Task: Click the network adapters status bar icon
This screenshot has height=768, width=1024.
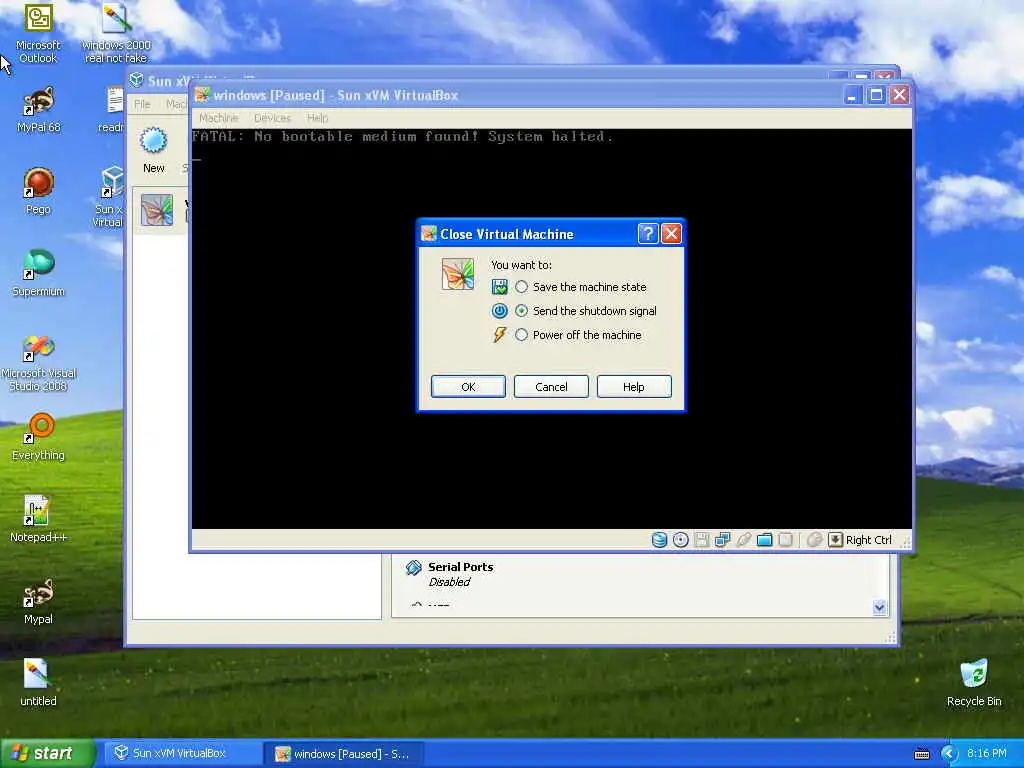Action: coord(722,539)
